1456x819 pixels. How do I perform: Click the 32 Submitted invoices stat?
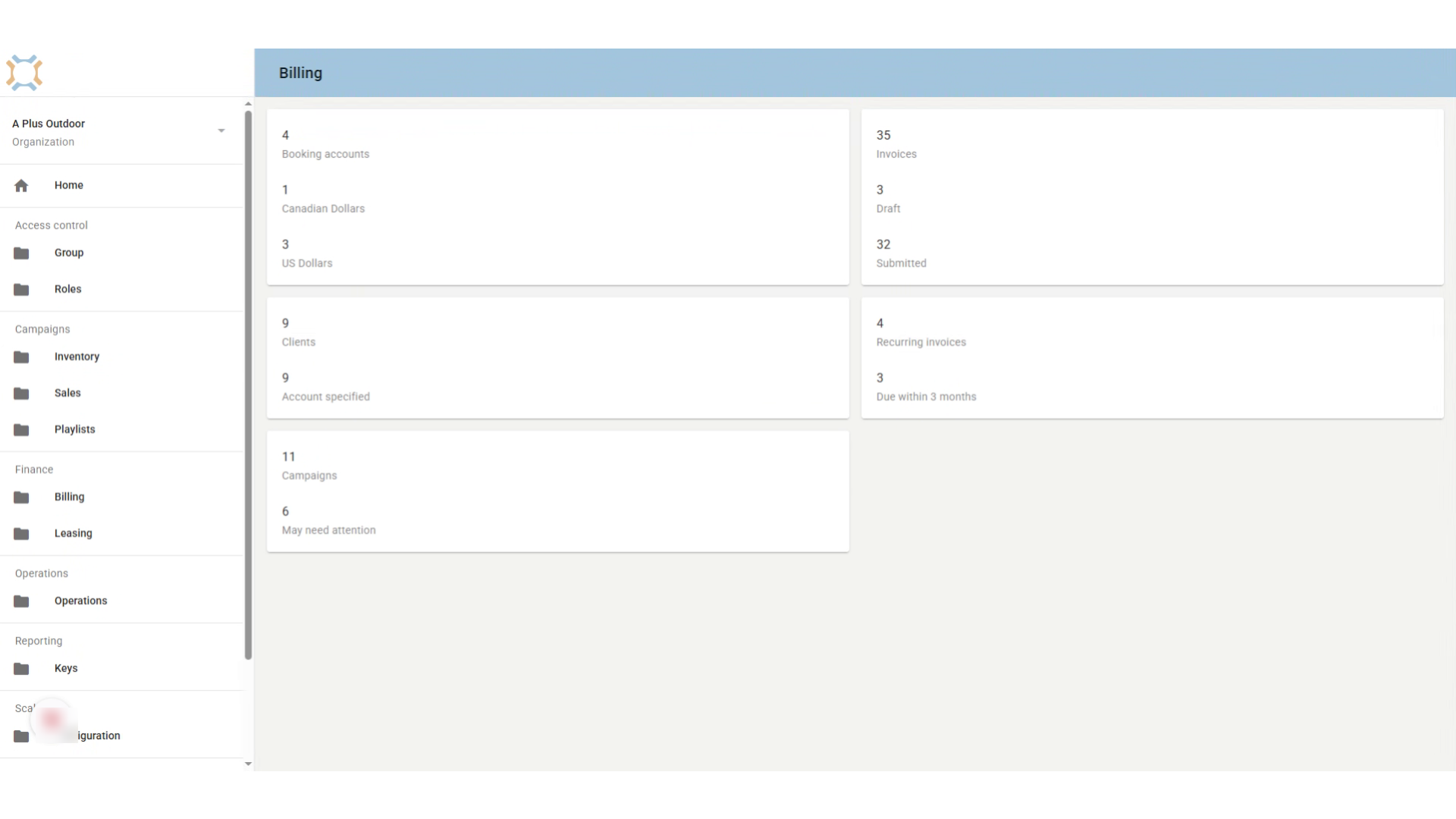901,253
